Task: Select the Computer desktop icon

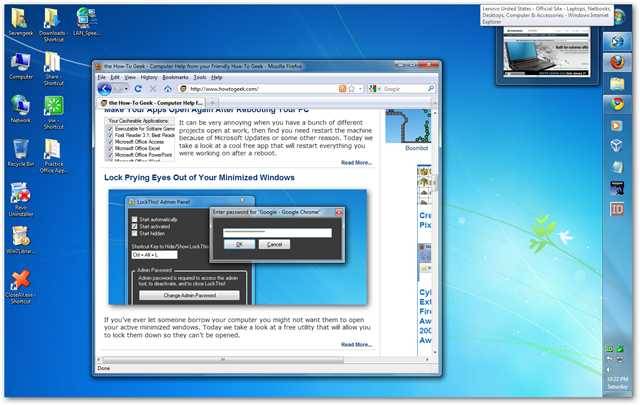Action: [x=20, y=66]
